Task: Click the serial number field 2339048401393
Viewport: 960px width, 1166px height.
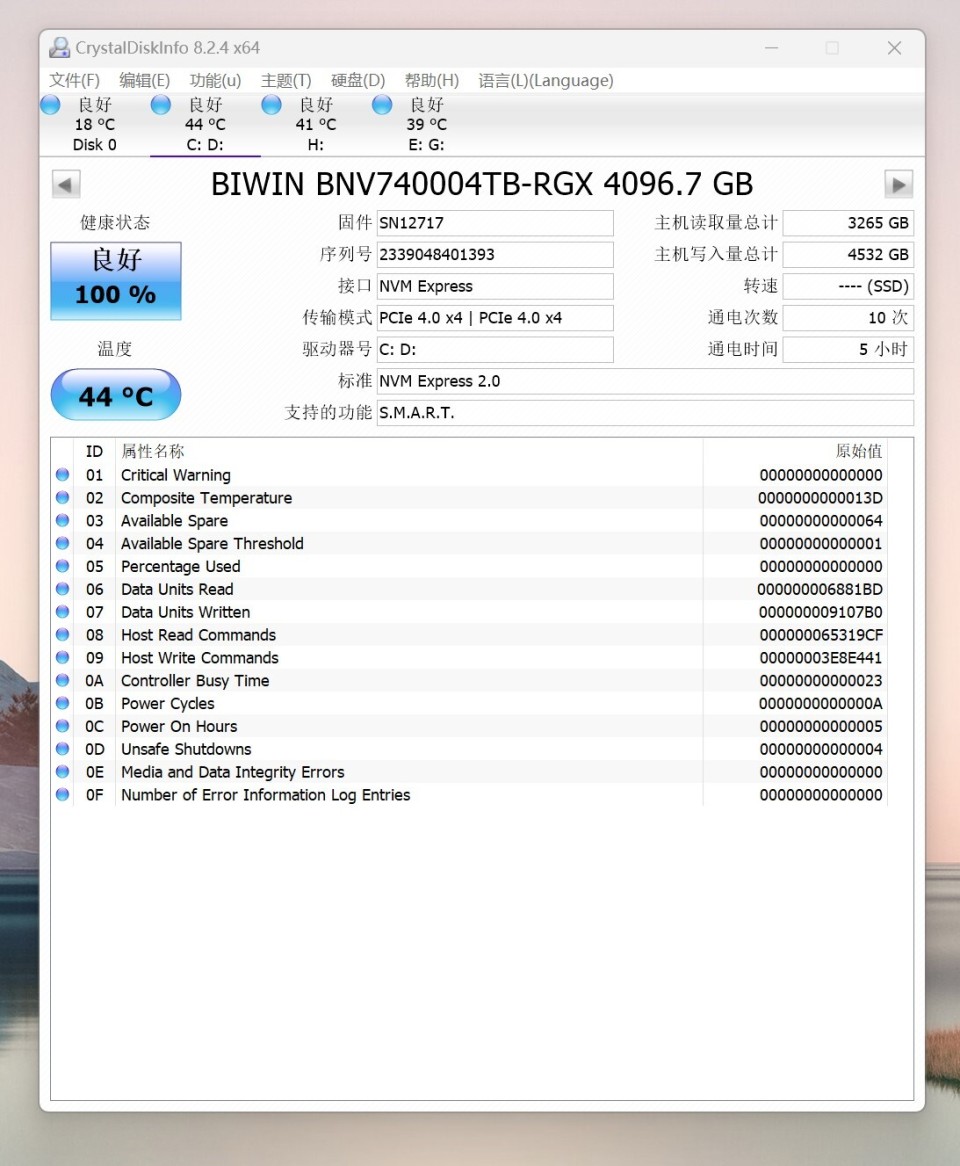Action: coord(495,254)
